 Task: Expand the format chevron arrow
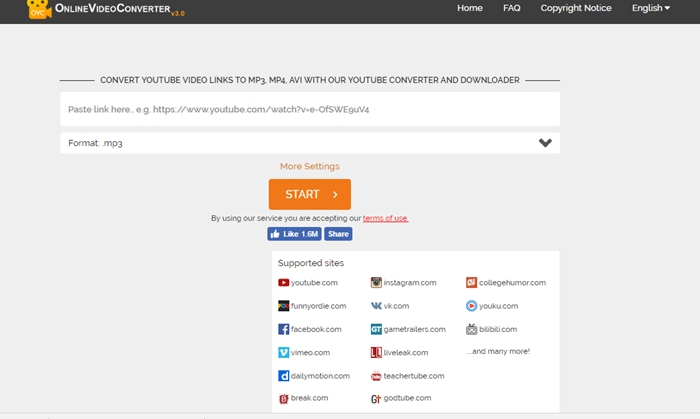[545, 143]
